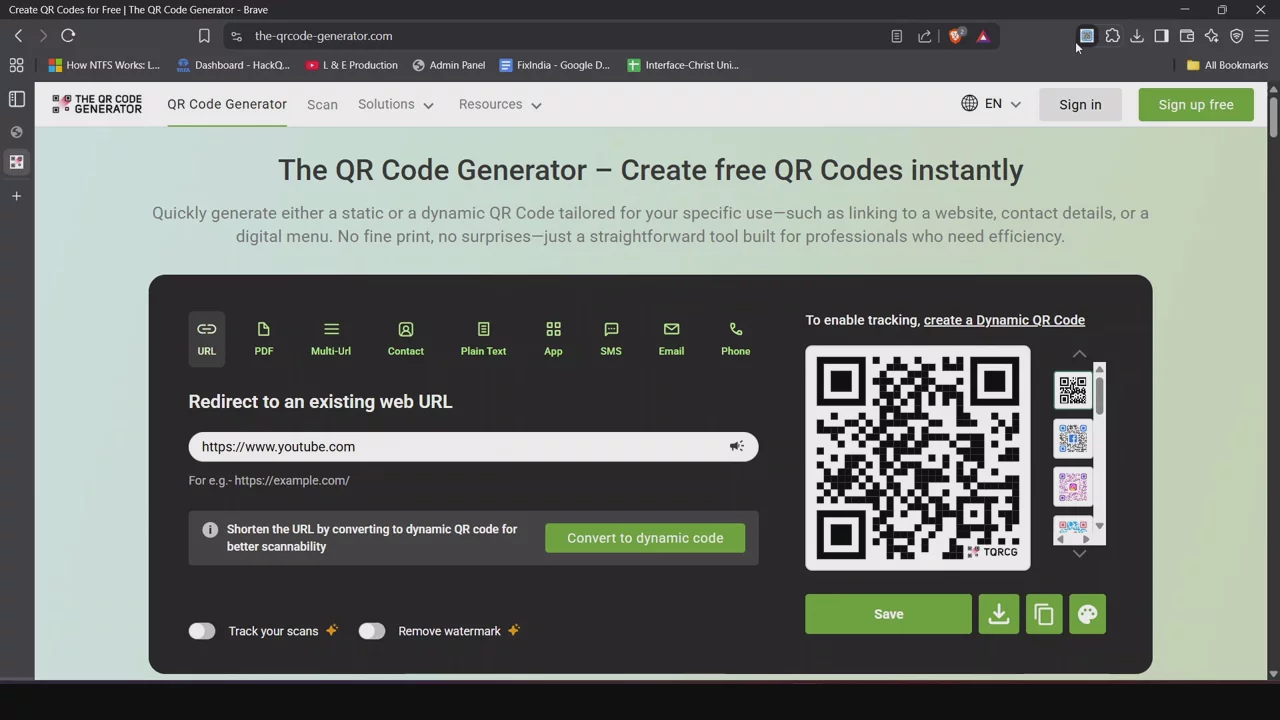Open the browser downloads icon
Screen dimensions: 1280x720
point(1137,36)
